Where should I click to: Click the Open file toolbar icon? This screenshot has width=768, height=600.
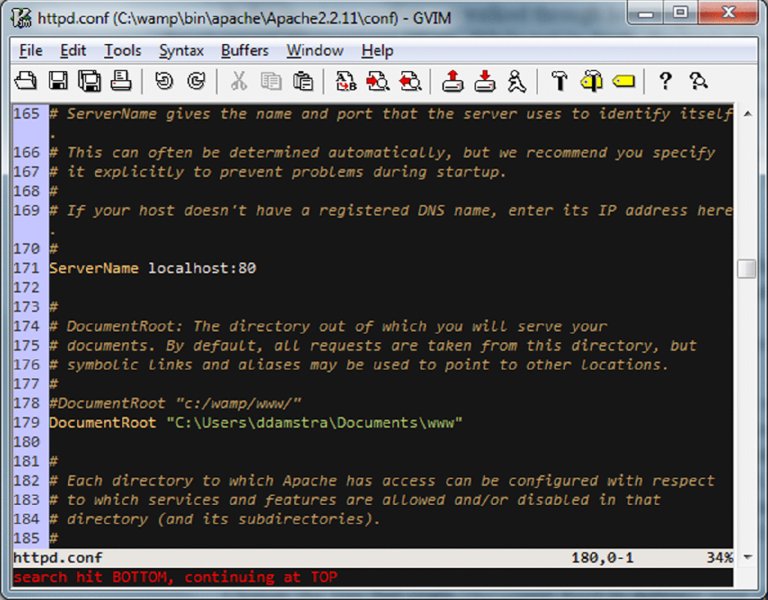25,81
